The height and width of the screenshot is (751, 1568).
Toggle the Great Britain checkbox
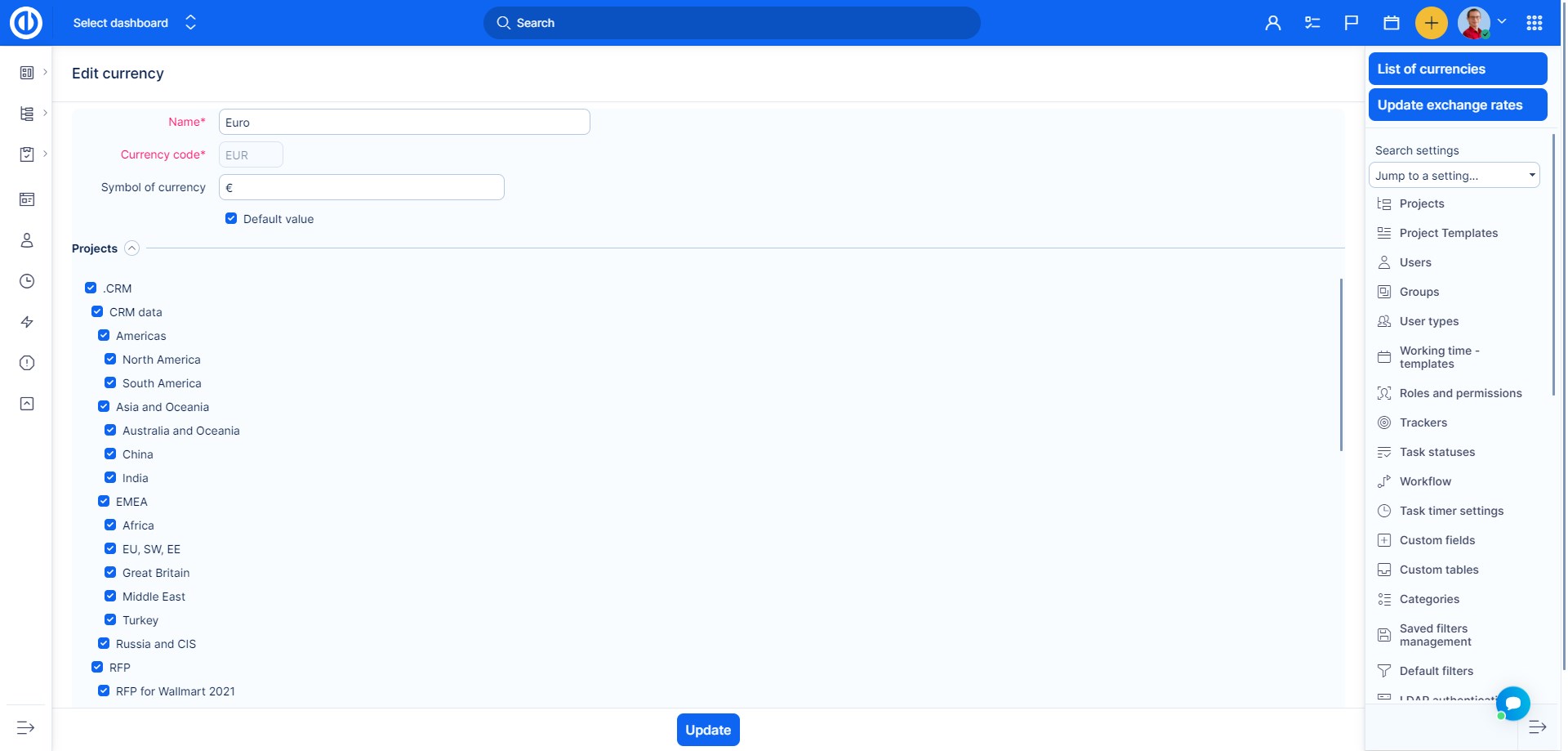coord(110,572)
